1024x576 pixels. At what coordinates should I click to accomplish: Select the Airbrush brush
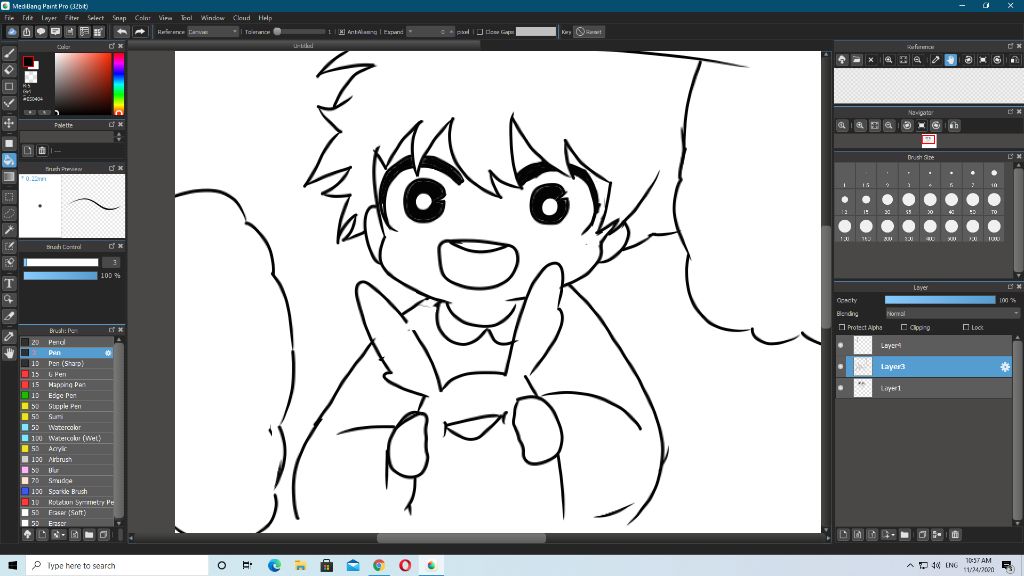click(x=67, y=459)
